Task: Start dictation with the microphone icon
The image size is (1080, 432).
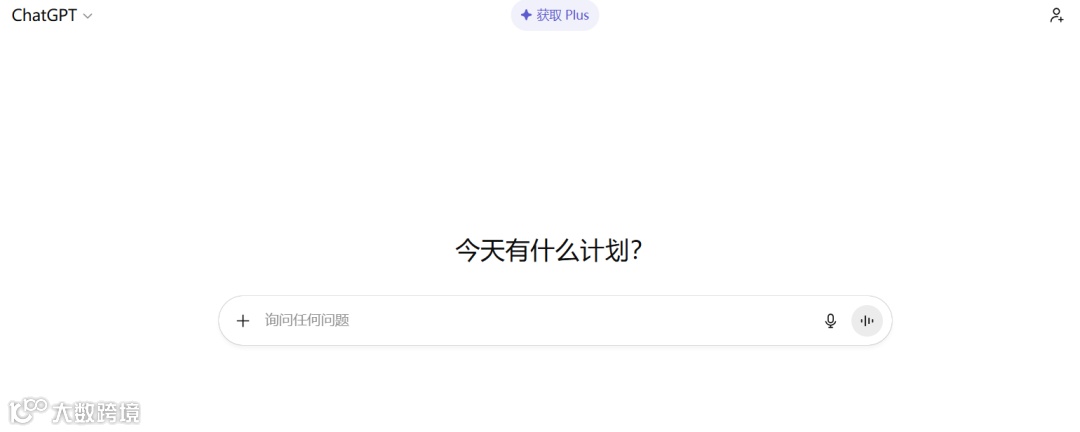Action: pyautogui.click(x=831, y=320)
